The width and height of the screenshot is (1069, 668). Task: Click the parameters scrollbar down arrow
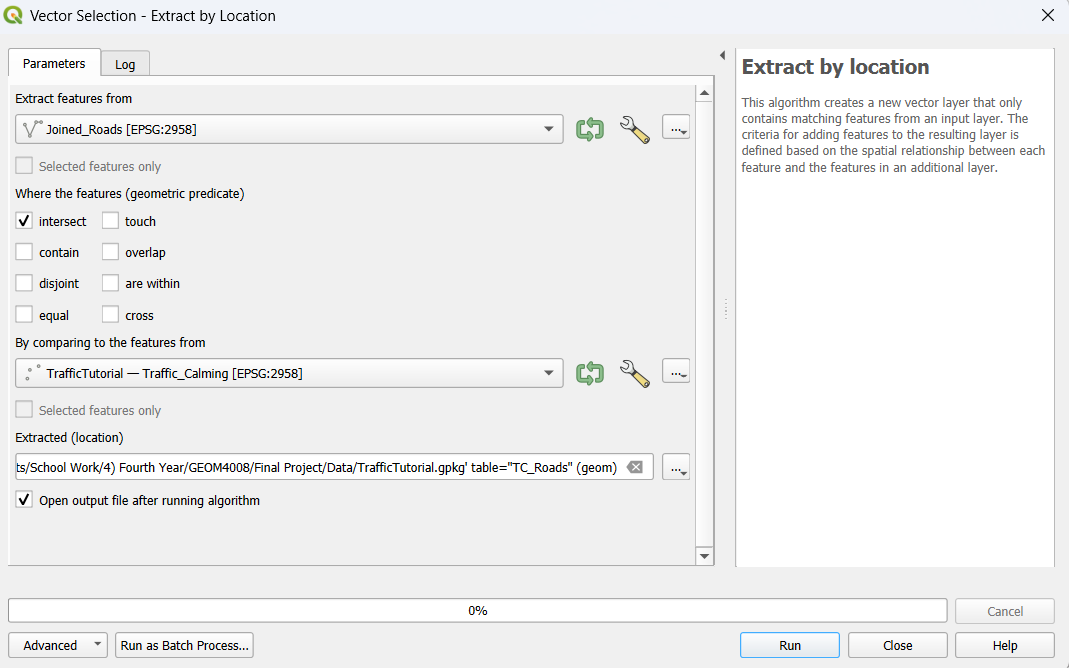tap(704, 556)
